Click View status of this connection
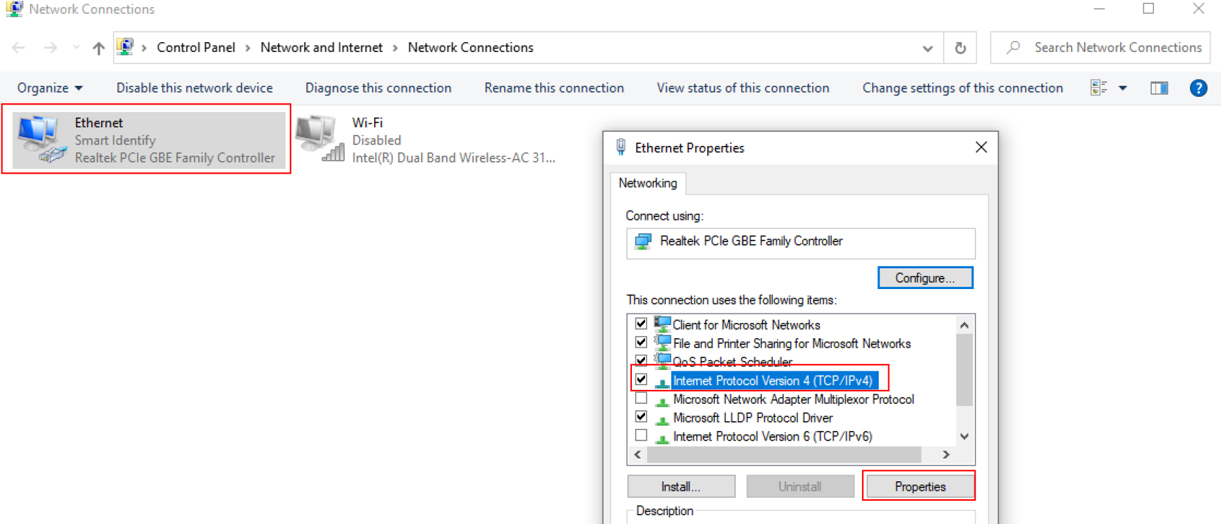 pos(743,88)
